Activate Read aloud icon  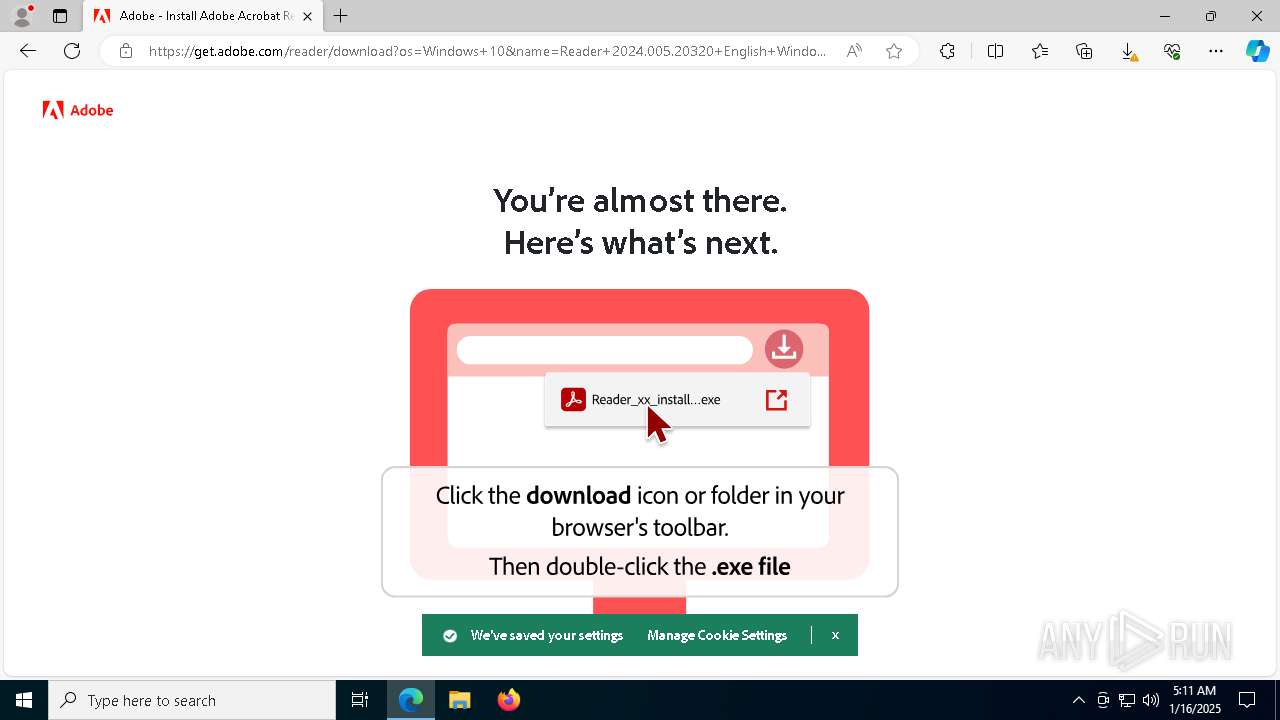(x=854, y=51)
